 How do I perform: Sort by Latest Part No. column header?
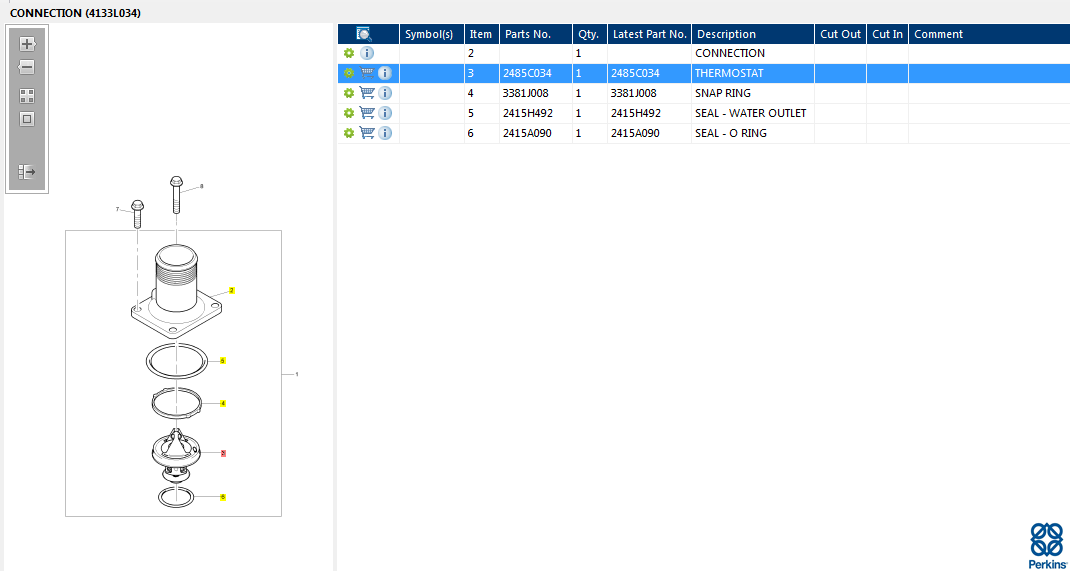pyautogui.click(x=649, y=34)
